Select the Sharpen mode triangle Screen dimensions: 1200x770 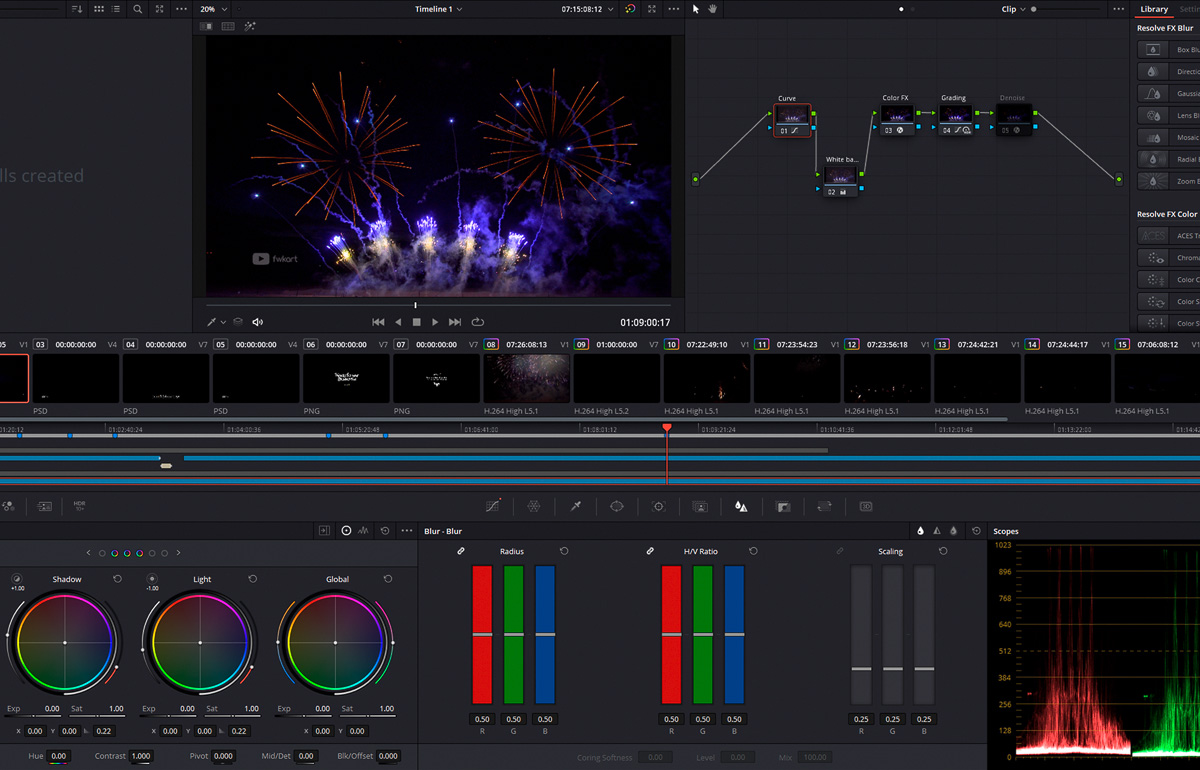pyautogui.click(x=937, y=531)
